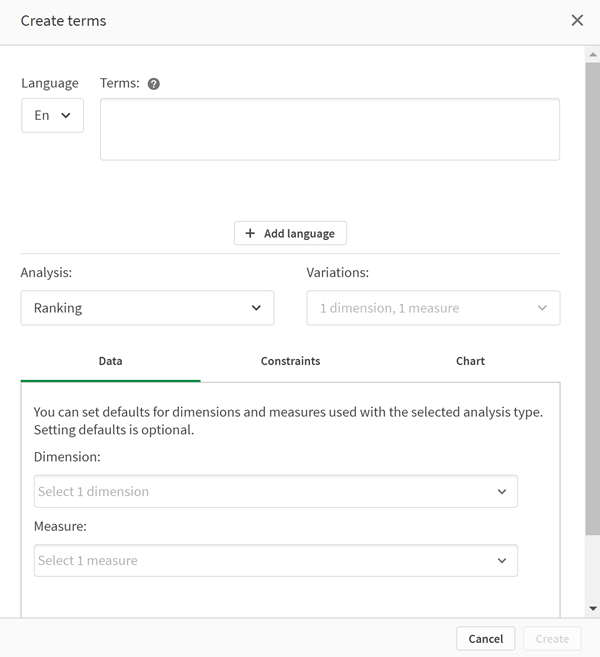Click the help icon beside Terms
The height and width of the screenshot is (657, 600).
pyautogui.click(x=154, y=84)
